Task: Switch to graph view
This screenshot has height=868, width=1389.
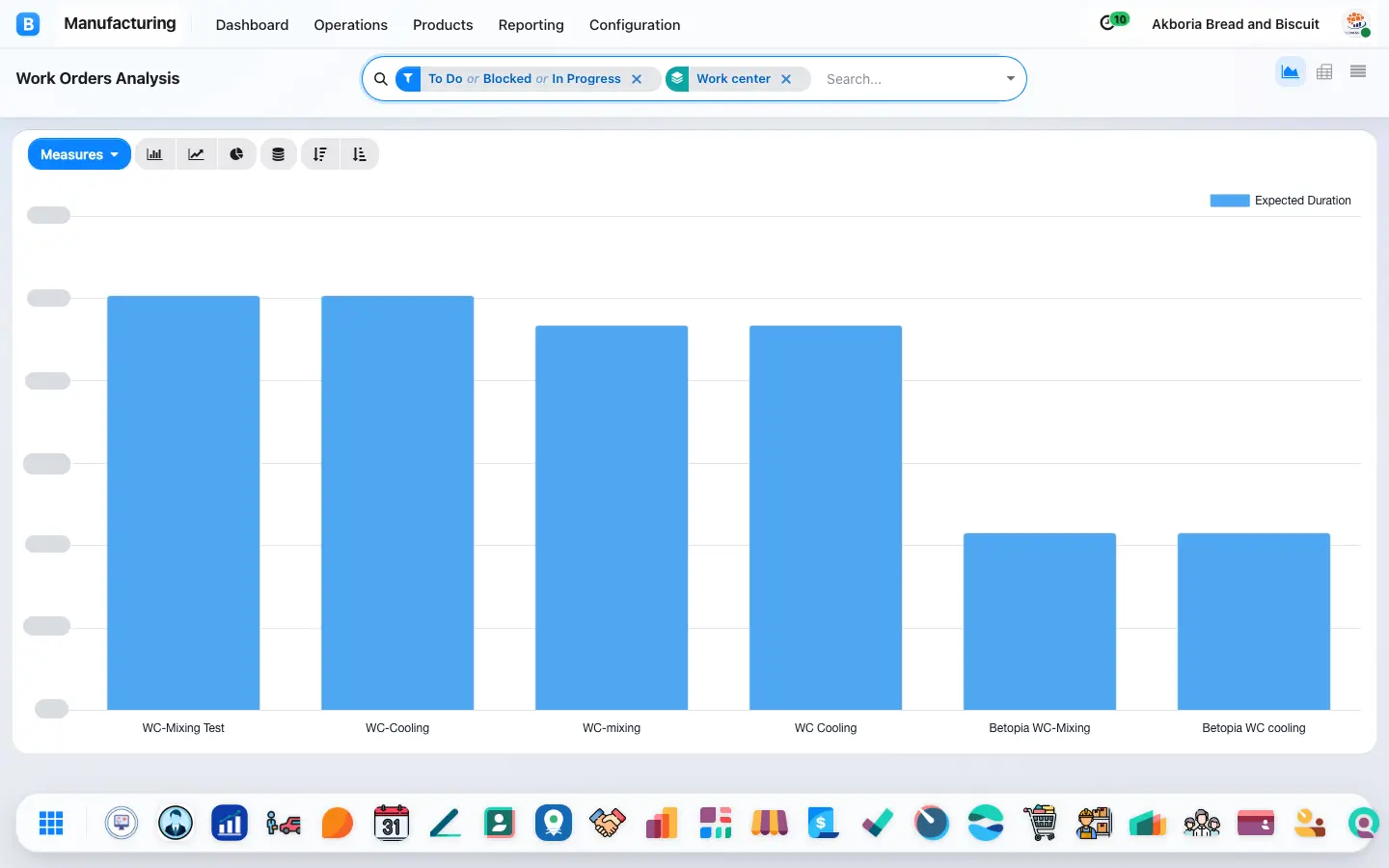Action: pyautogui.click(x=1290, y=72)
